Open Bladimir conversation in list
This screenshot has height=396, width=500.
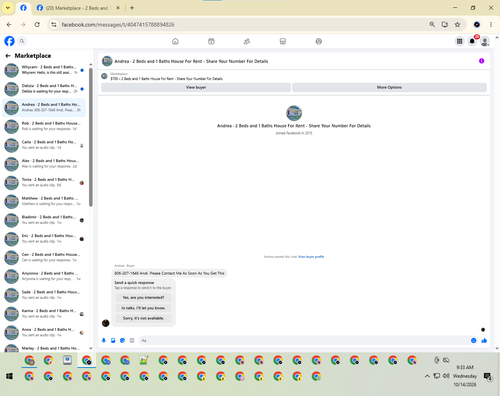coord(44,220)
